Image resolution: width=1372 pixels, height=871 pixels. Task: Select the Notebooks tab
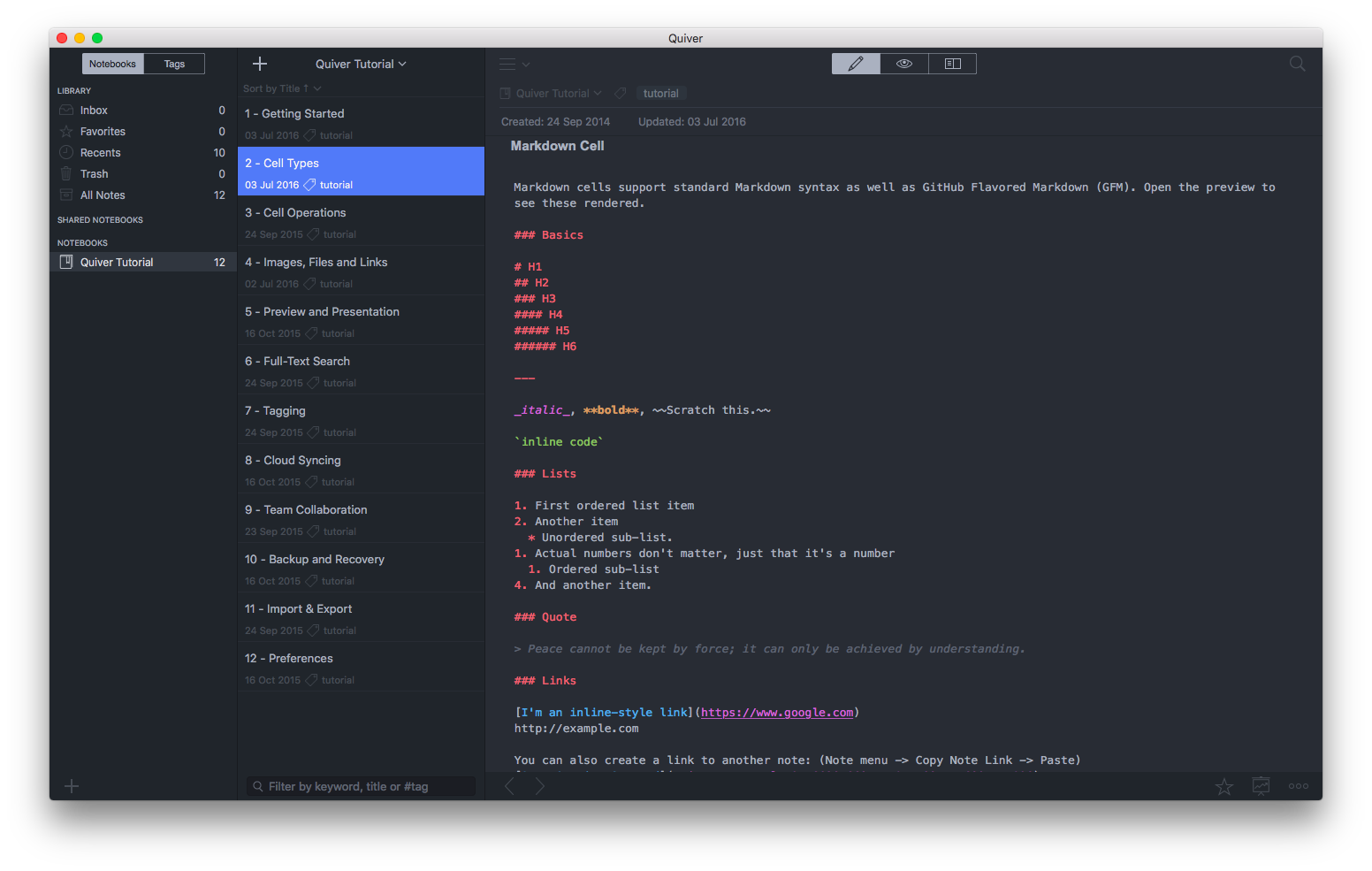pyautogui.click(x=112, y=64)
